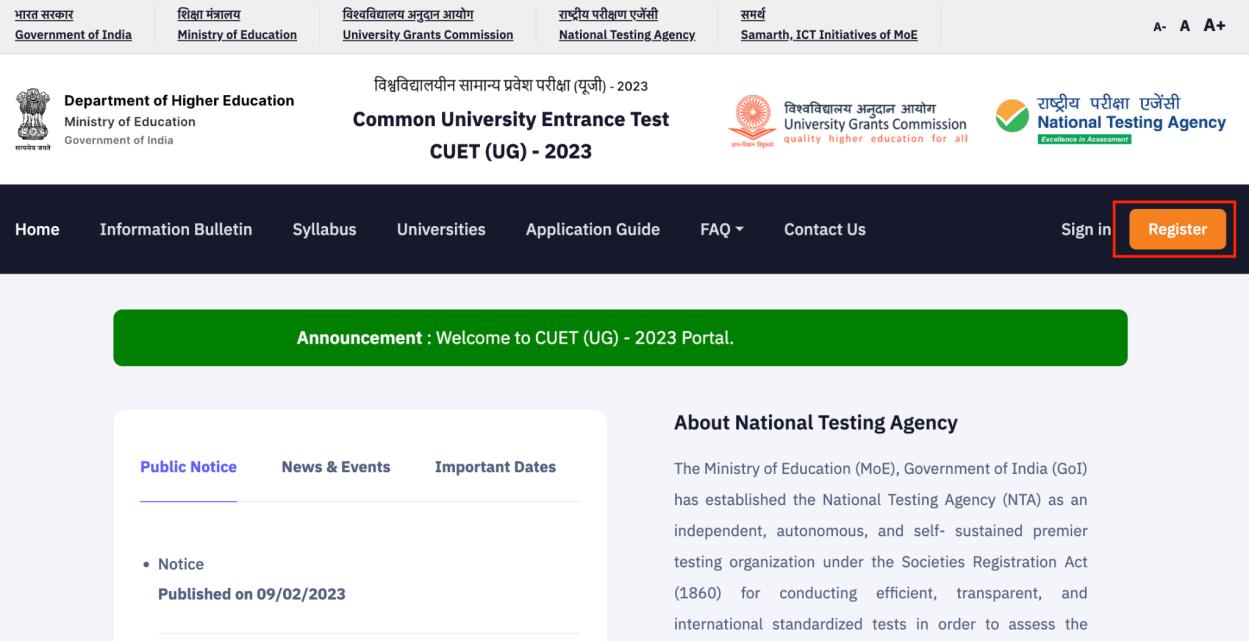Expand the FAQ dropdown menu

pos(722,229)
